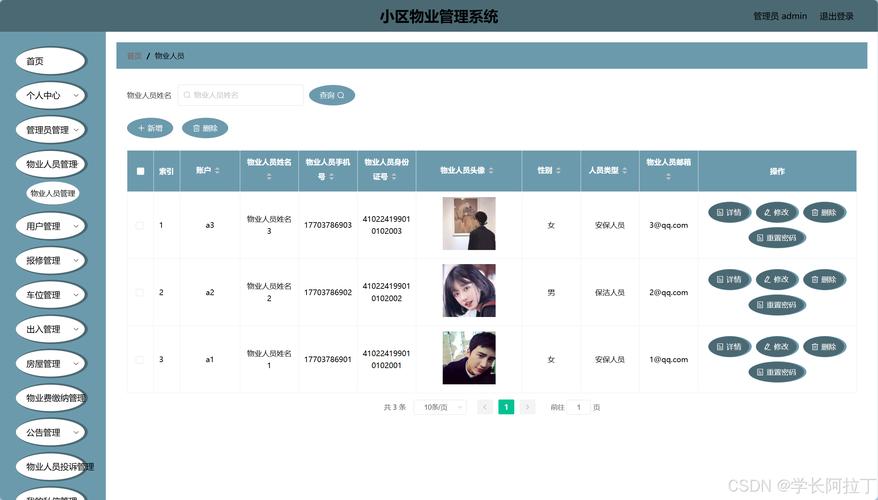Focus the 前往 page number input

pyautogui.click(x=578, y=408)
